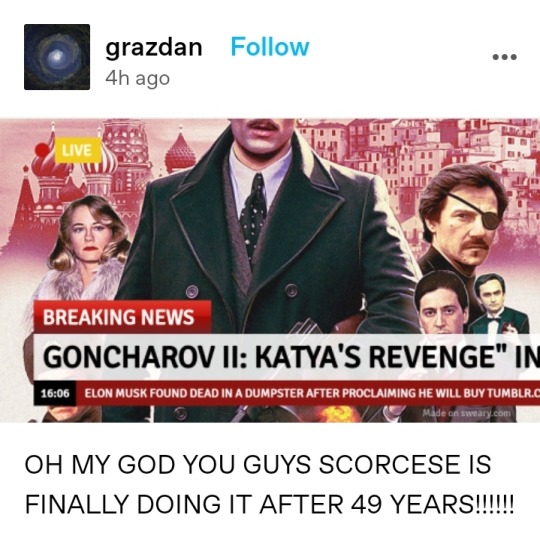Select the OH MY GOD YOU GUYS caption line
This screenshot has width=540, height=533.
pos(258,464)
